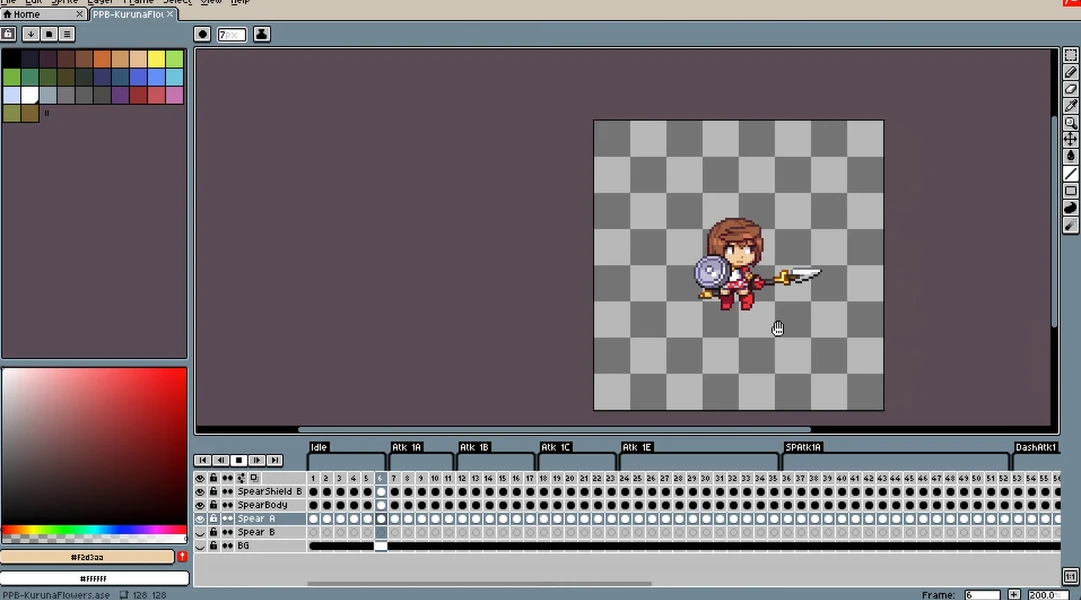
Task: Activate the Eyedropper tool
Action: [x=1070, y=106]
